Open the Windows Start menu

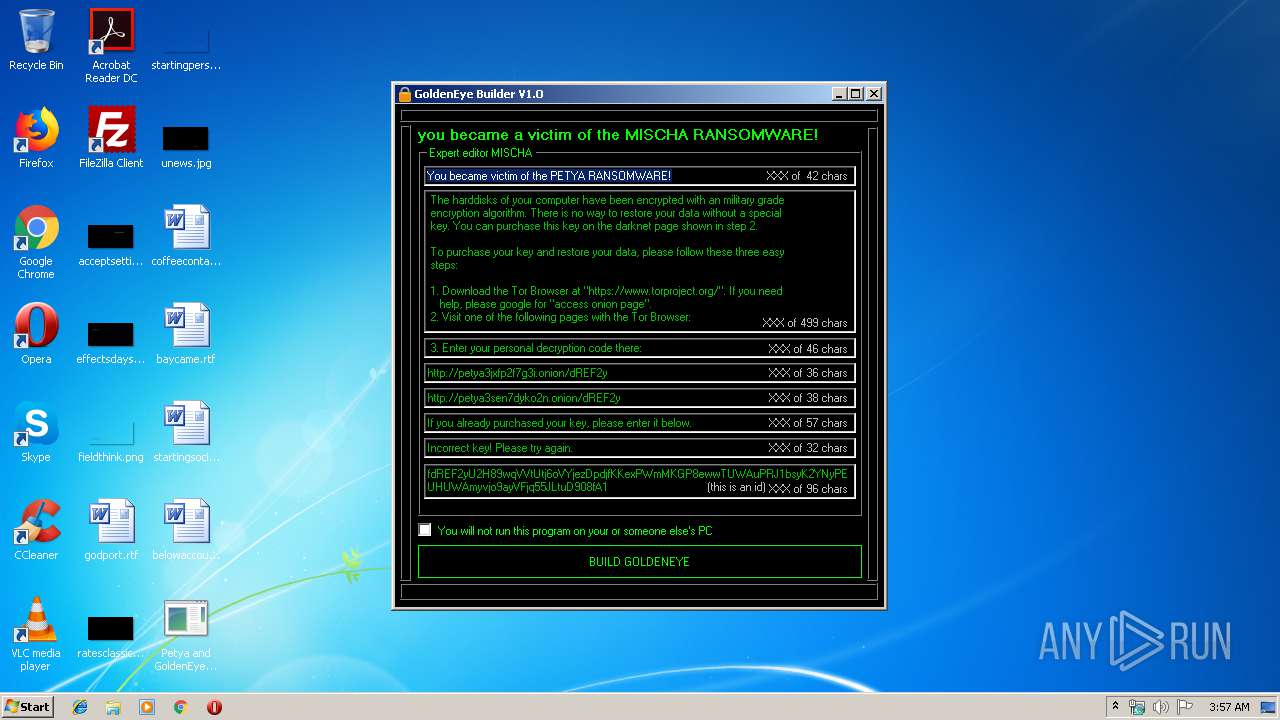click(x=27, y=707)
